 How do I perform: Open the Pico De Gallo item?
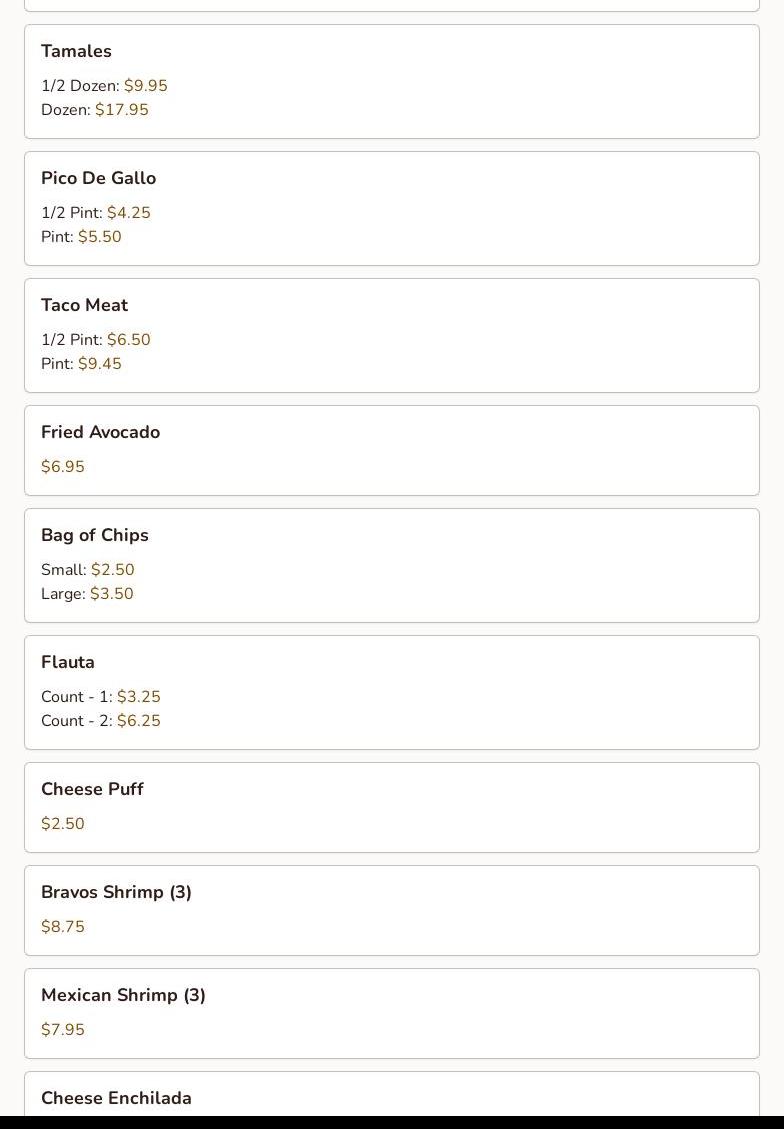point(98,178)
